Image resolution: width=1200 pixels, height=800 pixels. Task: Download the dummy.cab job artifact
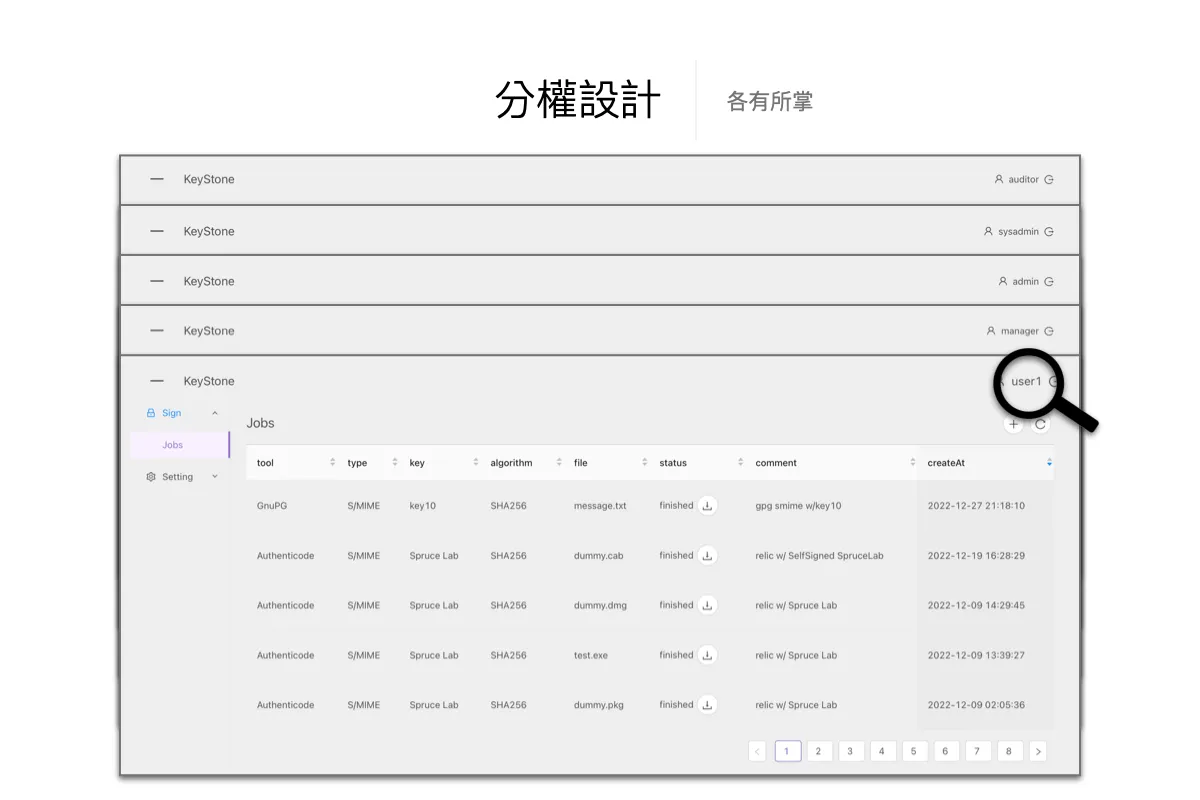coord(709,555)
